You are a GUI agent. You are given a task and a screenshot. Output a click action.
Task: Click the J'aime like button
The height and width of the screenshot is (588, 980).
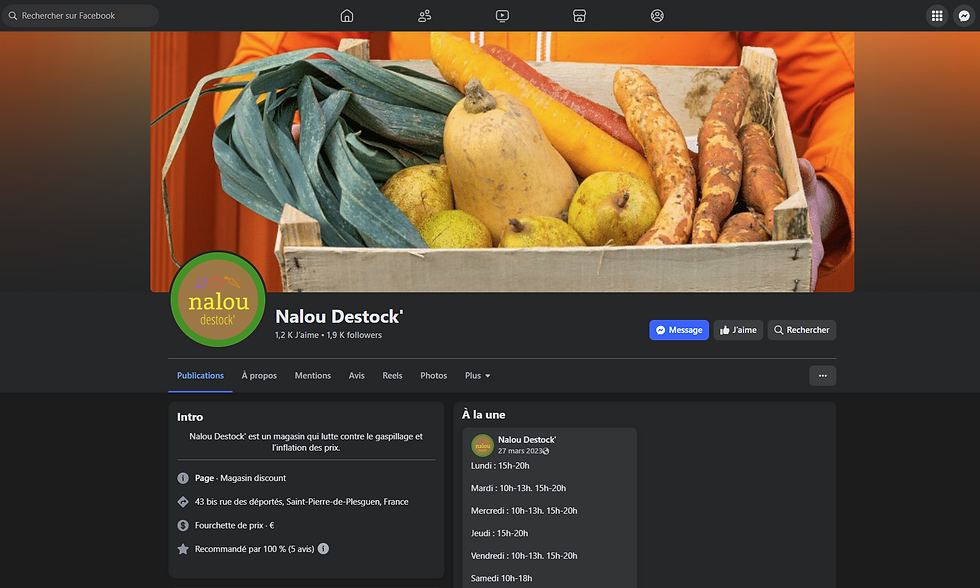coord(738,330)
